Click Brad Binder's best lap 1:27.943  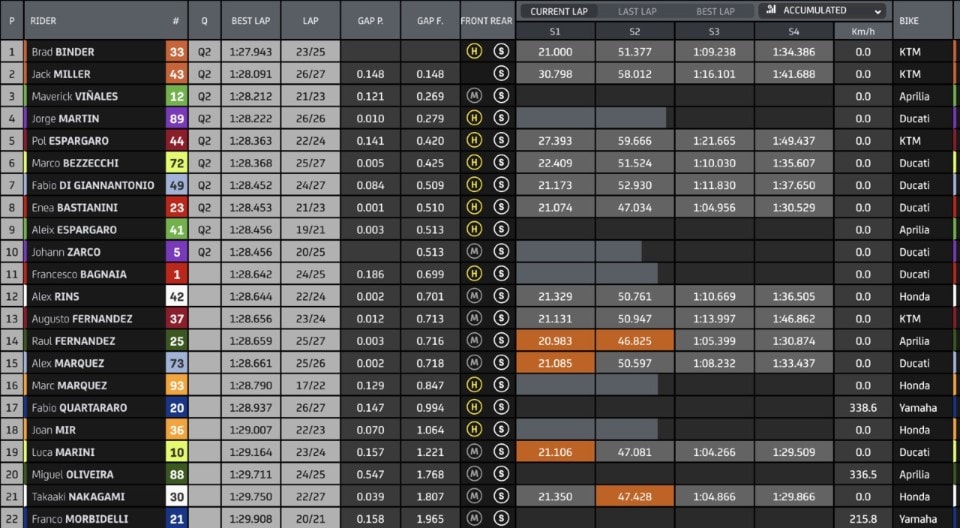click(250, 52)
